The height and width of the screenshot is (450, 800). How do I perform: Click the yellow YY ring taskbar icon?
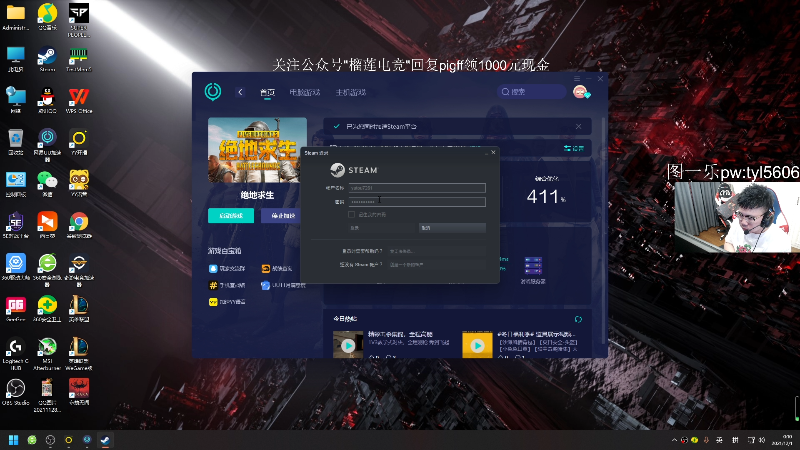(x=68, y=440)
